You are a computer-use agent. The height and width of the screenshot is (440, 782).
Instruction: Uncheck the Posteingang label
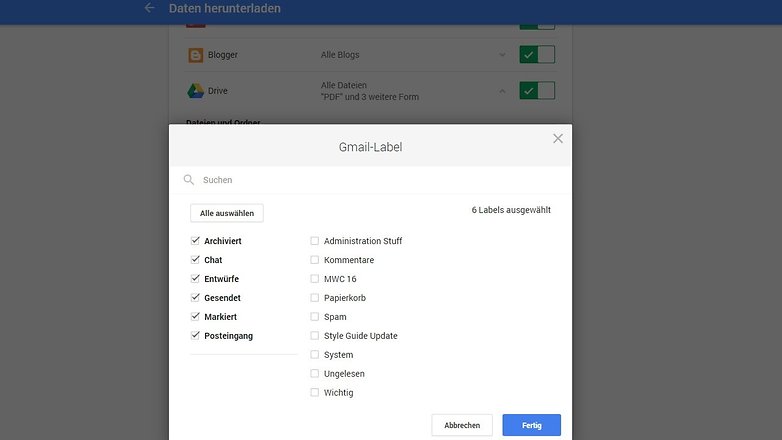195,335
